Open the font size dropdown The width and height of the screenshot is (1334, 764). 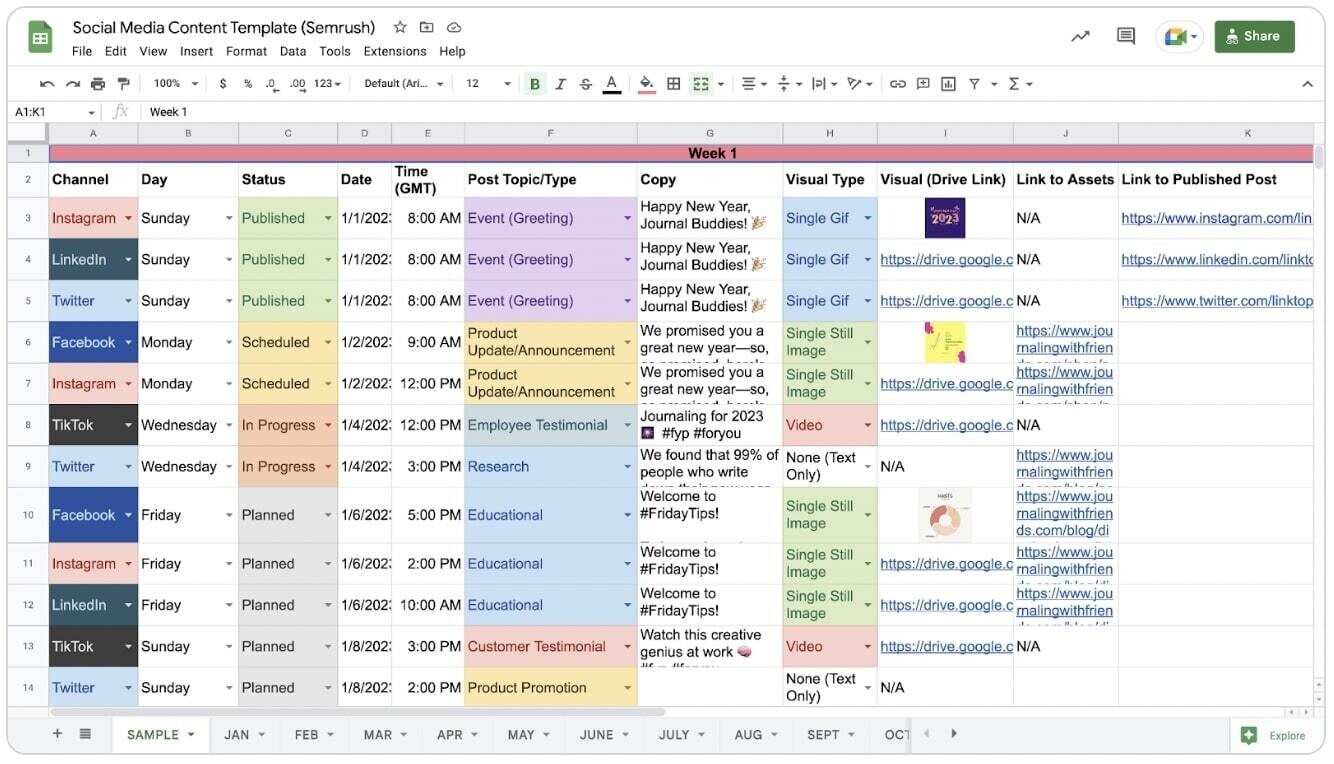507,84
